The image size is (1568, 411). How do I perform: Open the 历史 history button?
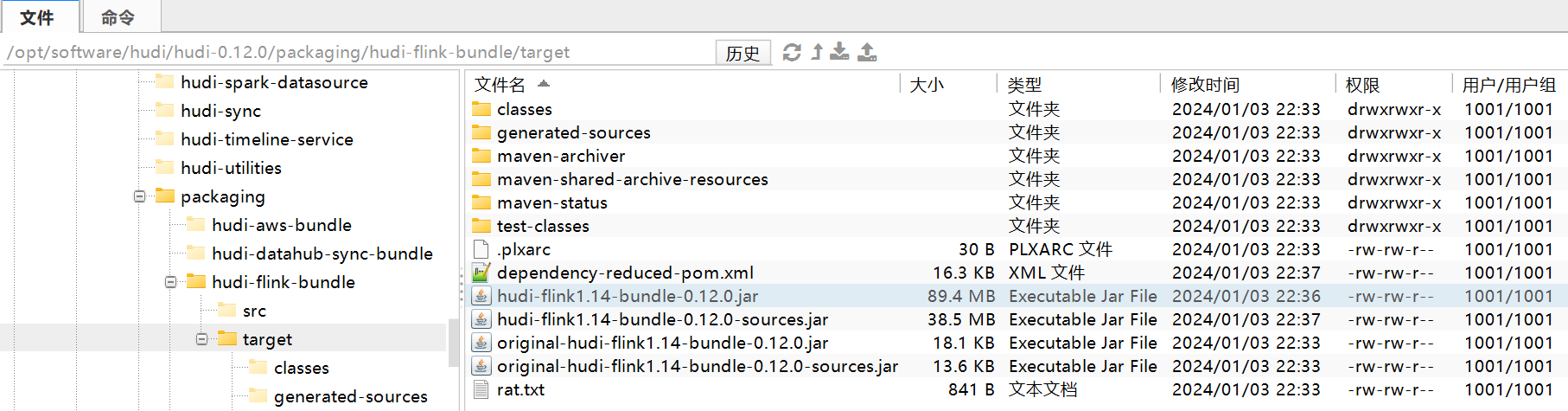pyautogui.click(x=743, y=53)
